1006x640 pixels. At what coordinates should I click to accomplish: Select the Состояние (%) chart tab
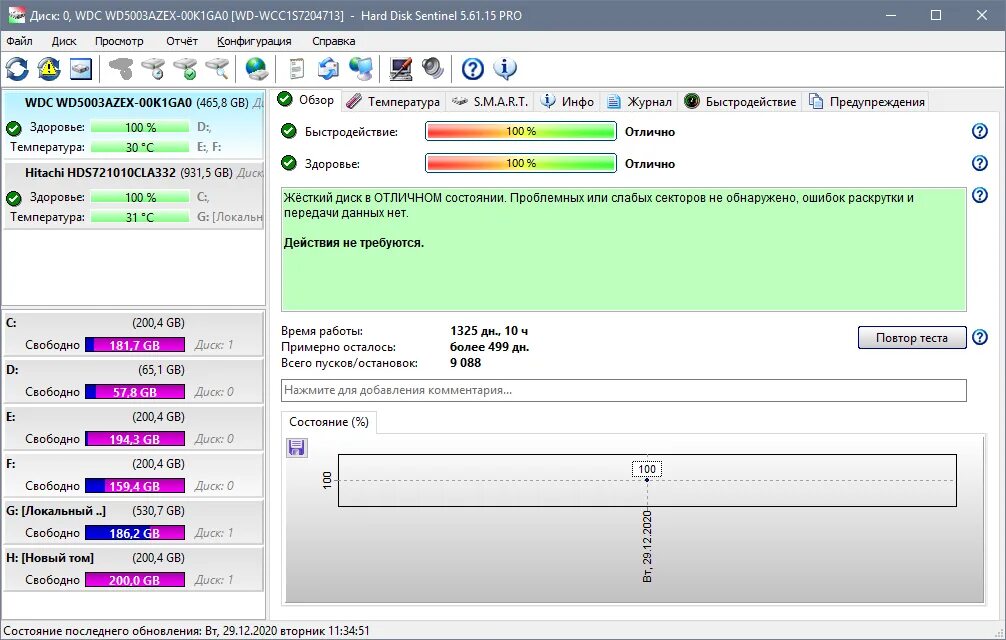point(328,422)
